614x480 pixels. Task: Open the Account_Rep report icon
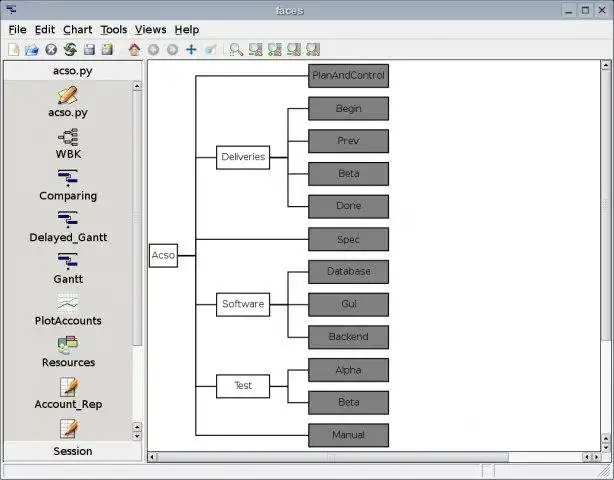[x=70, y=387]
